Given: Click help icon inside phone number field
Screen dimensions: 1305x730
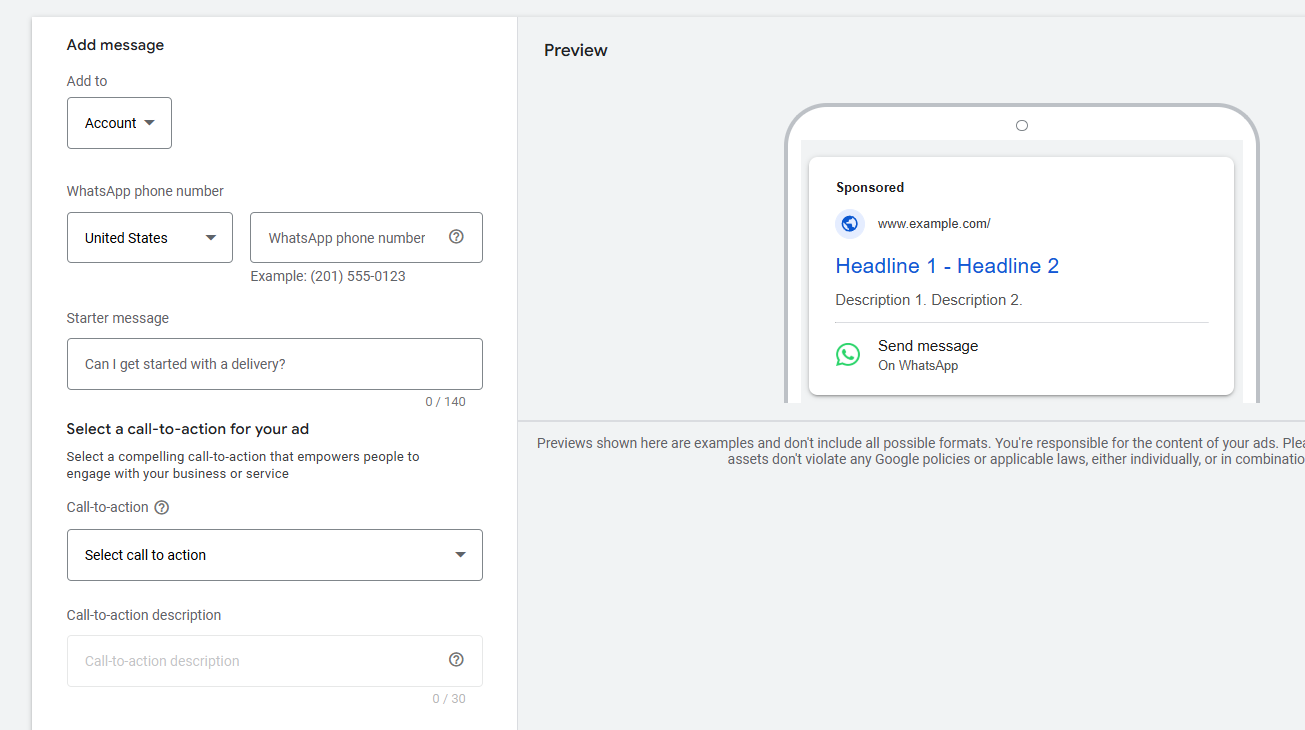Looking at the screenshot, I should [x=456, y=237].
